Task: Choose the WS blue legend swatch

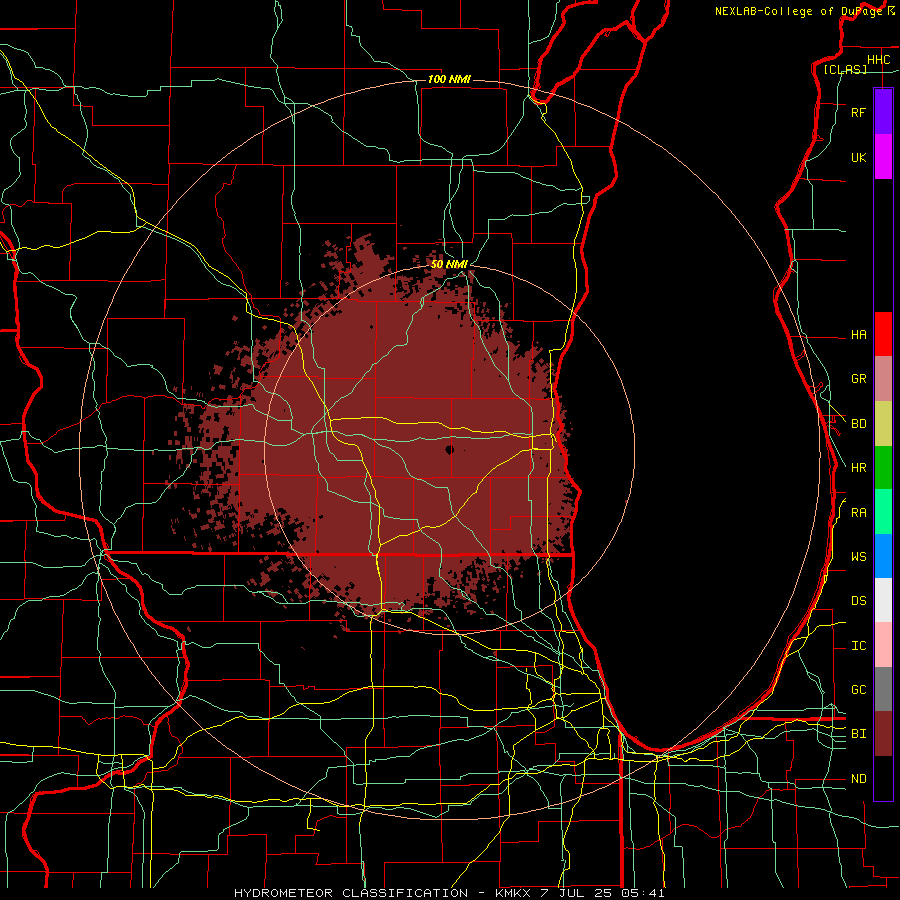Action: point(883,556)
